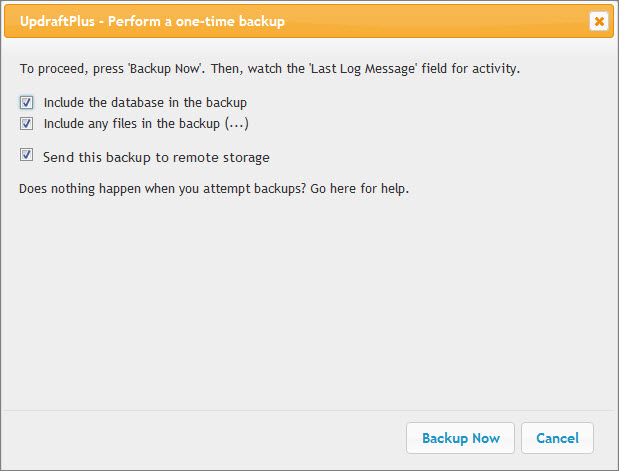This screenshot has width=619, height=471.
Task: Close the UpdraftPlus dialog with the X icon
Action: 598,21
